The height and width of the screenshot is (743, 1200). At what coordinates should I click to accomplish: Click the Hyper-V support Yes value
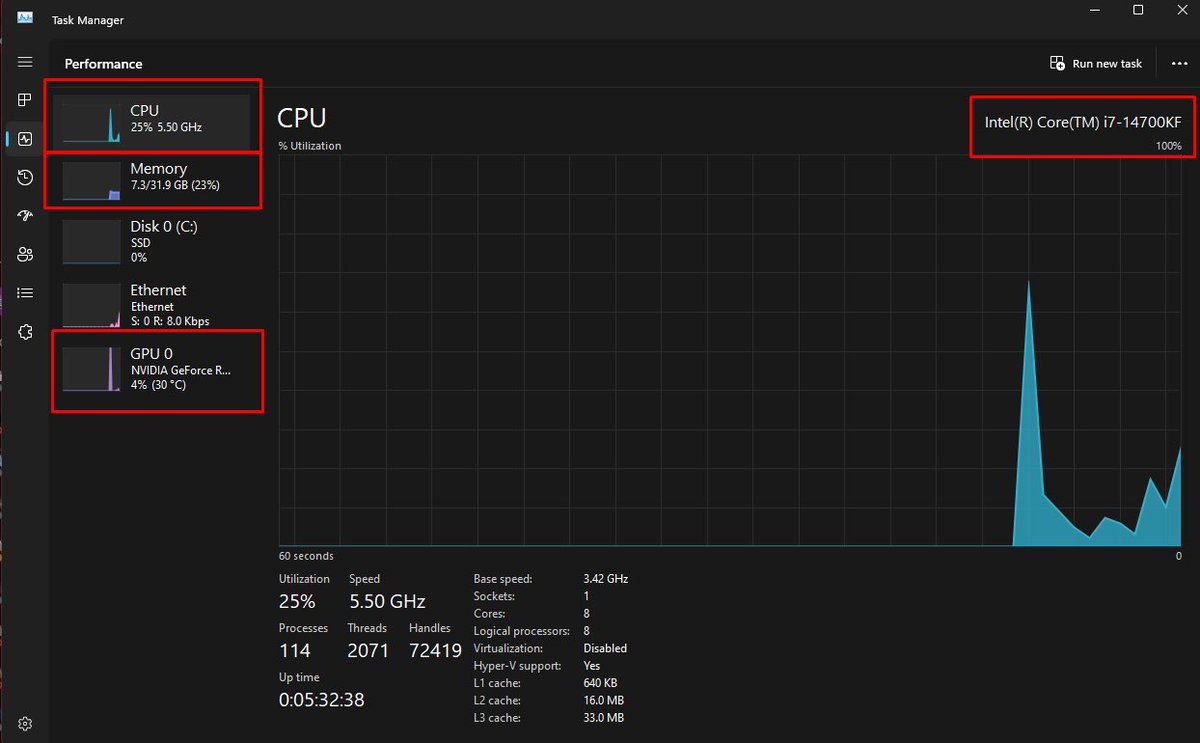coord(592,665)
